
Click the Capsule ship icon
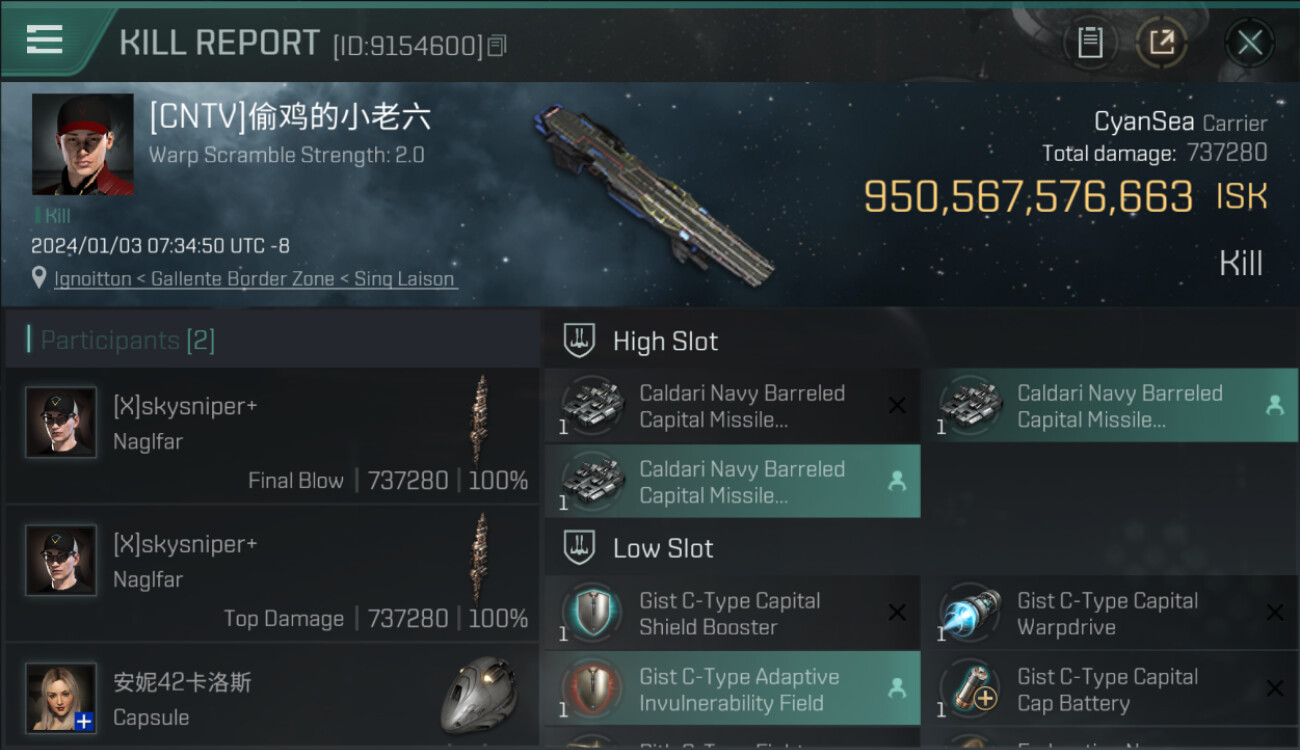pos(480,694)
